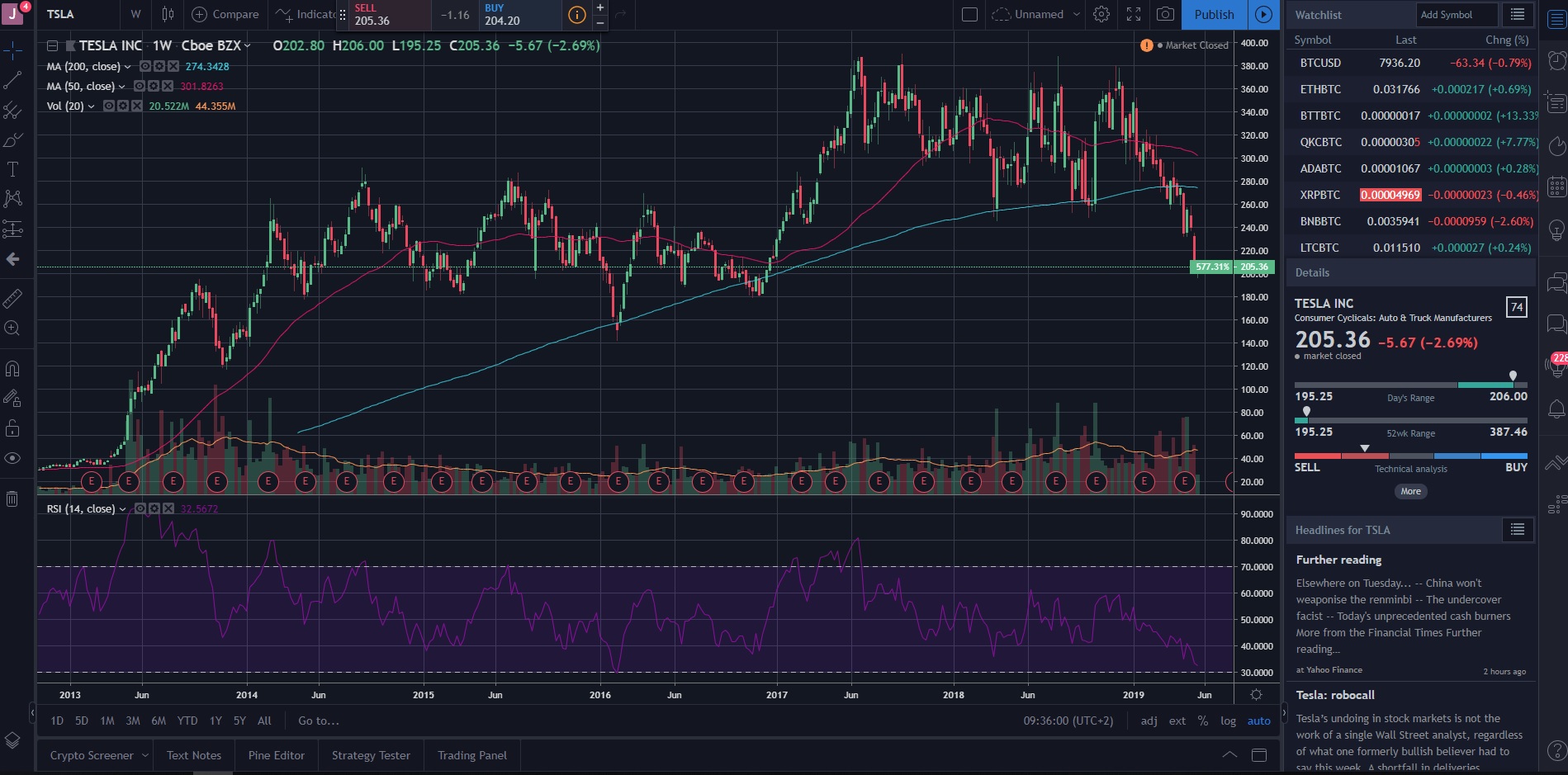This screenshot has width=1568, height=775.
Task: Toggle hide all drawings eye icon
Action: (12, 458)
